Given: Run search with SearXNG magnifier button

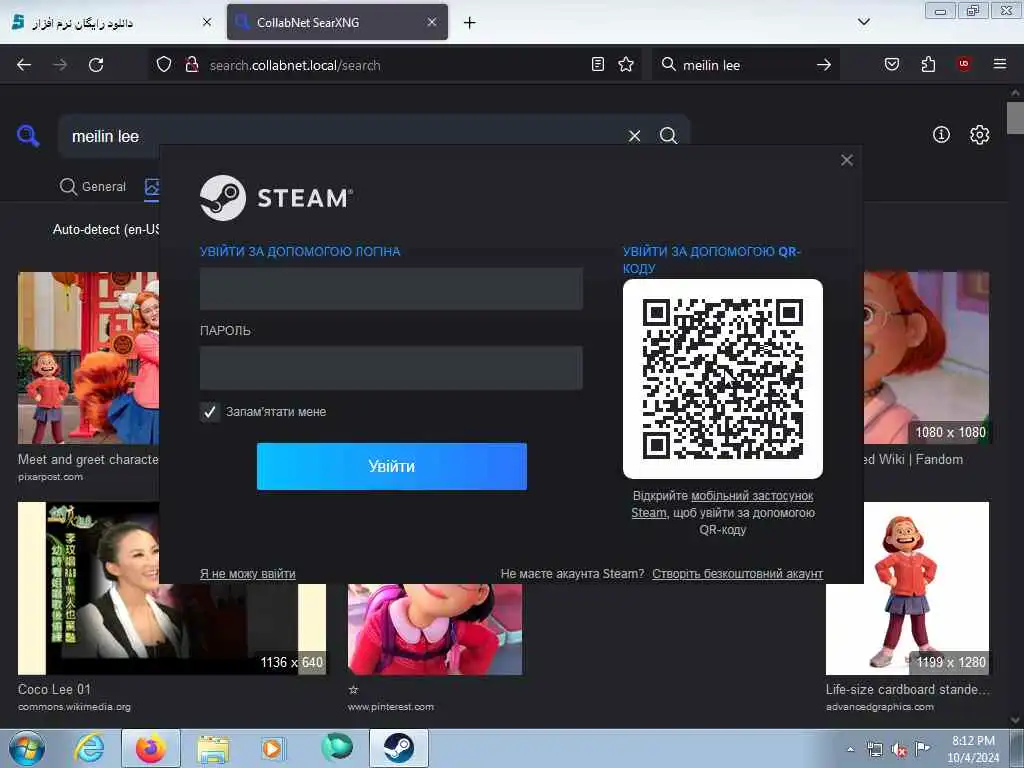Looking at the screenshot, I should click(668, 136).
